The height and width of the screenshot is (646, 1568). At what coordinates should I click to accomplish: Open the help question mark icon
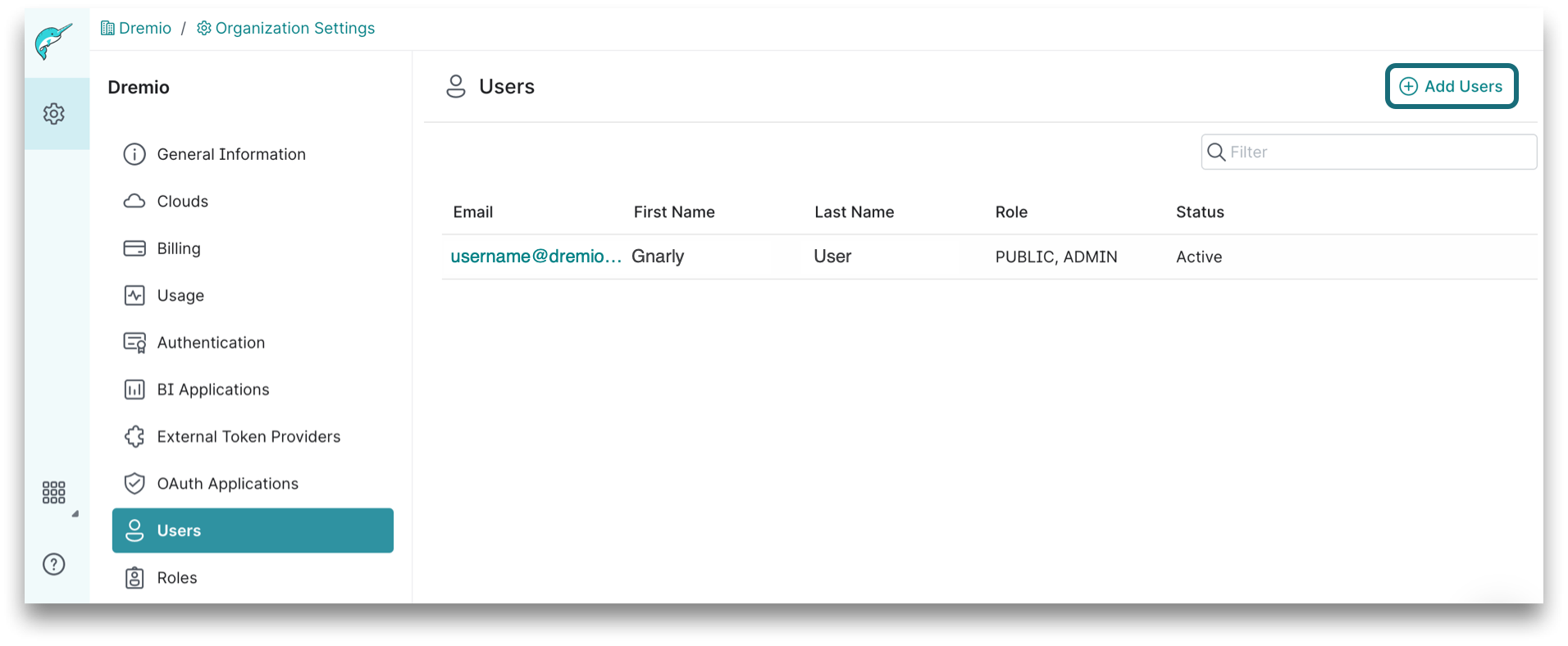(x=54, y=564)
